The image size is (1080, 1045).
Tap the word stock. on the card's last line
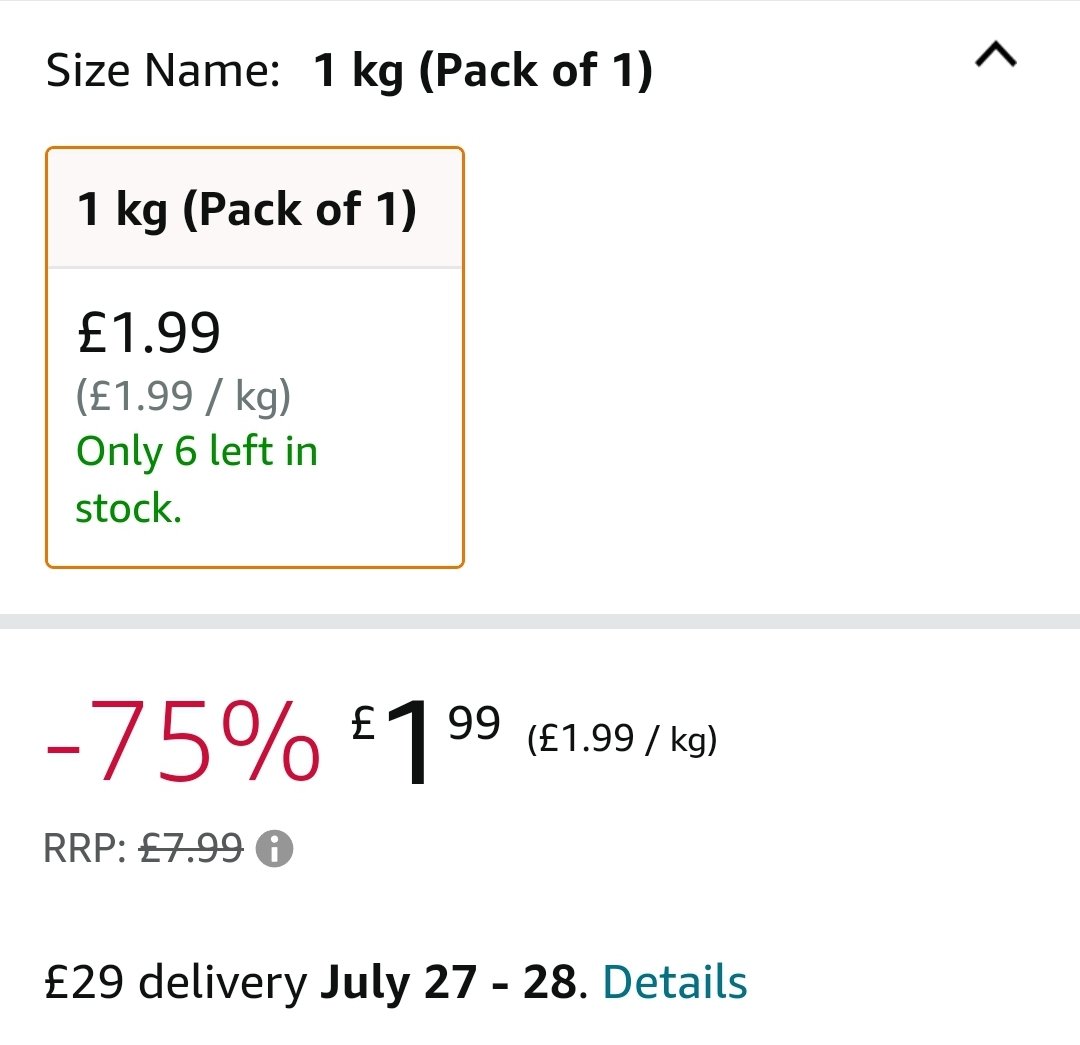[x=128, y=508]
